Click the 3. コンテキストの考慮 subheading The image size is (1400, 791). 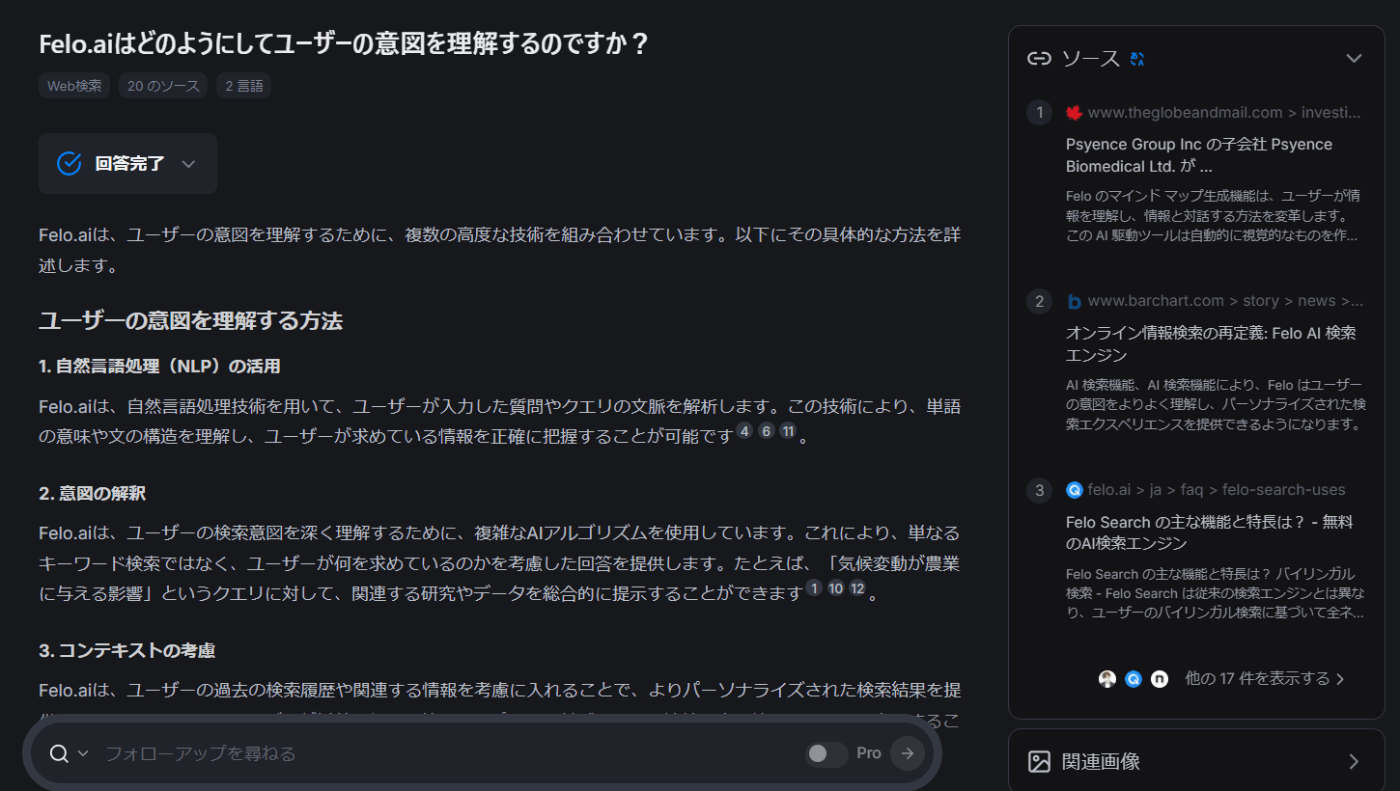click(x=127, y=651)
